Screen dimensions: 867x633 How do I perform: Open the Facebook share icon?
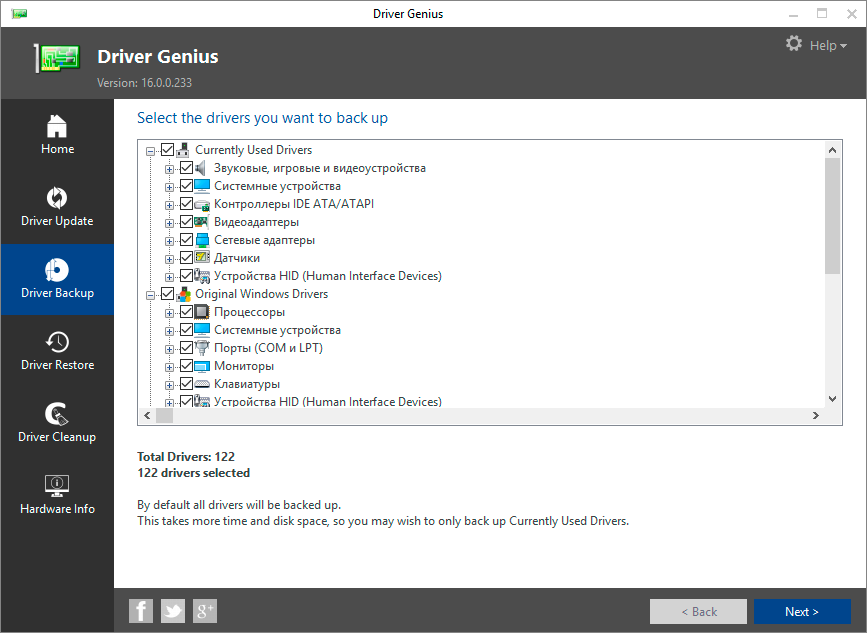click(x=141, y=611)
